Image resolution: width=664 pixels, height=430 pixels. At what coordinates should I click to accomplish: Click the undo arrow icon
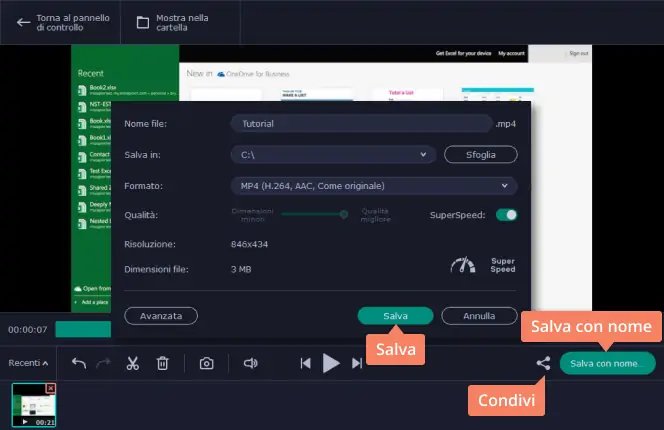79,363
